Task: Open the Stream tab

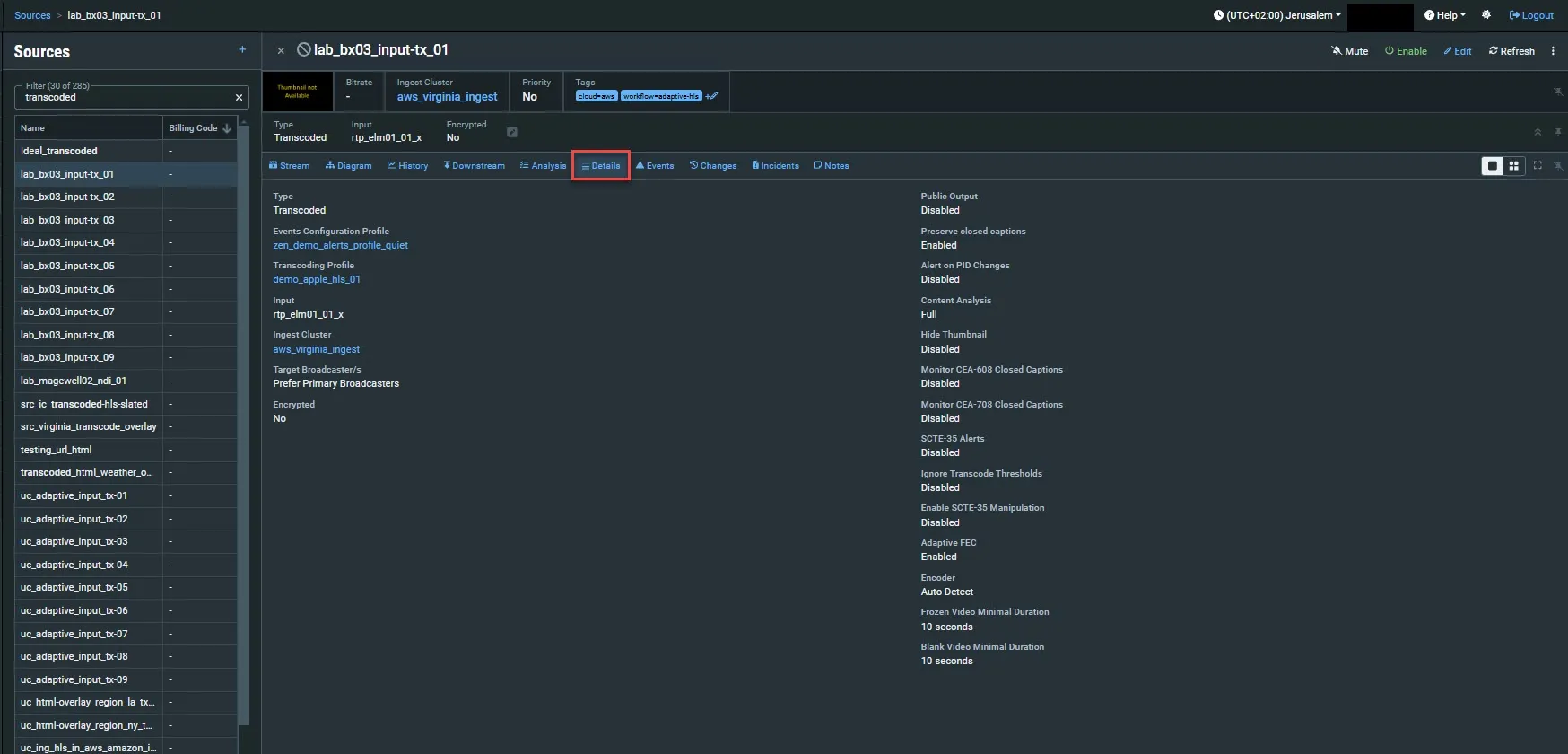Action: coord(289,166)
